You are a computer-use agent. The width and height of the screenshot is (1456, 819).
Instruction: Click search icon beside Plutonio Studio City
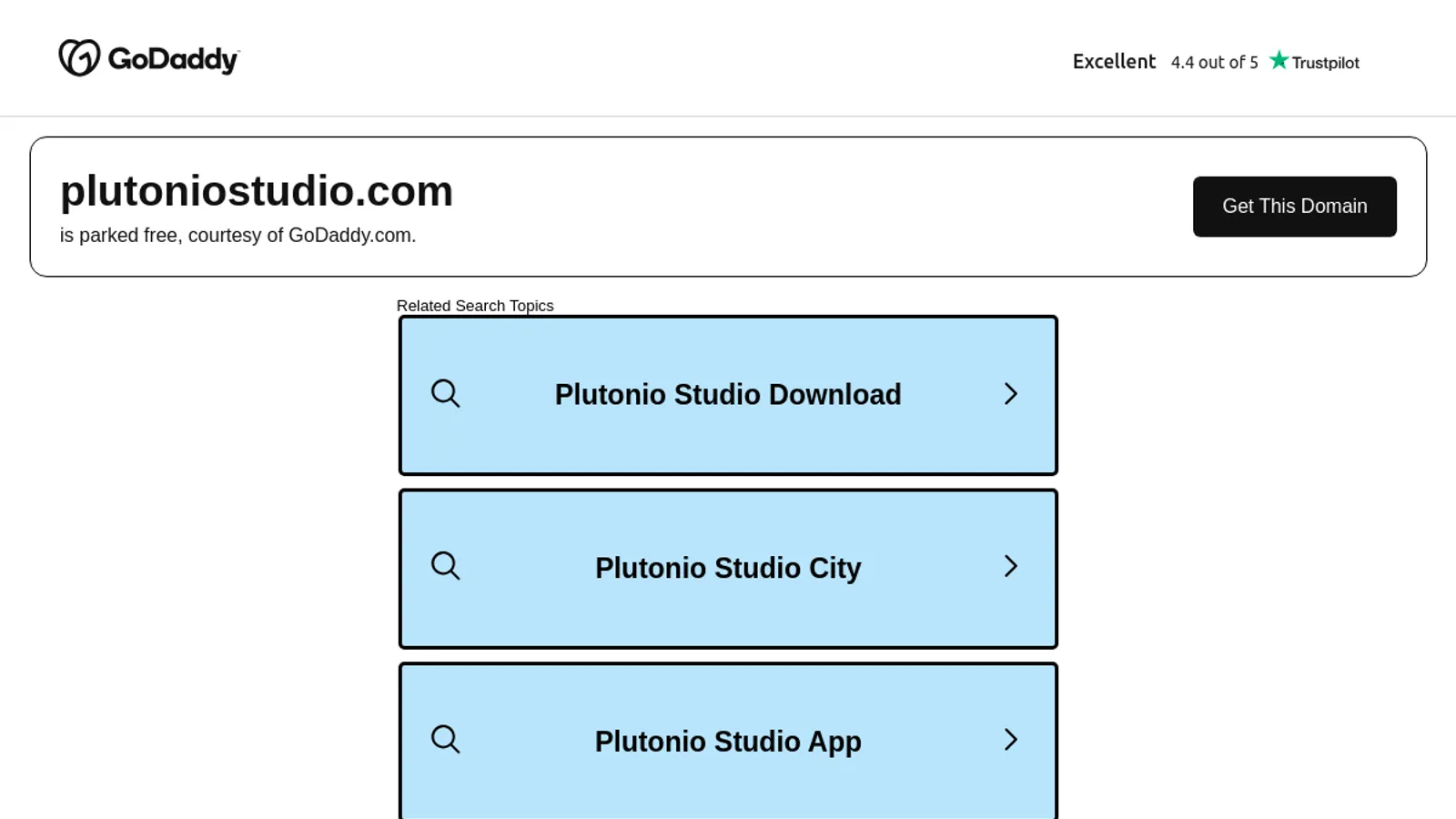[x=445, y=566]
